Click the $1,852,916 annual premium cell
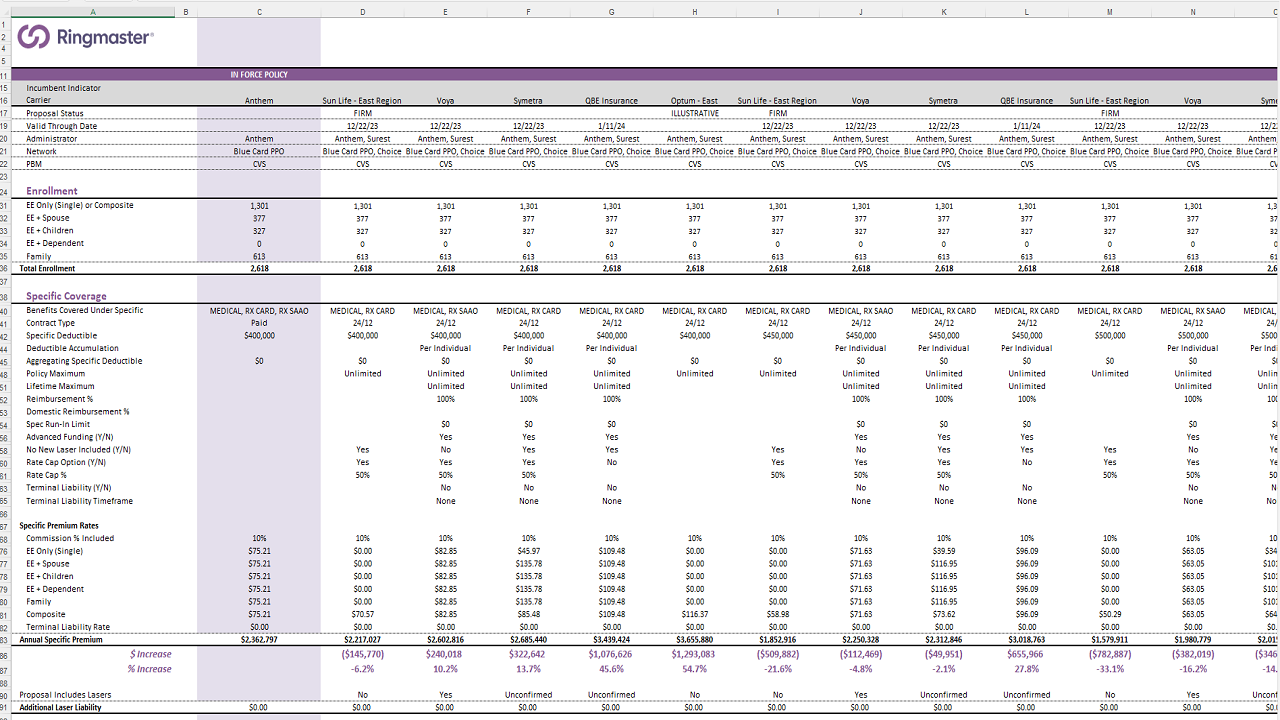 point(778,639)
